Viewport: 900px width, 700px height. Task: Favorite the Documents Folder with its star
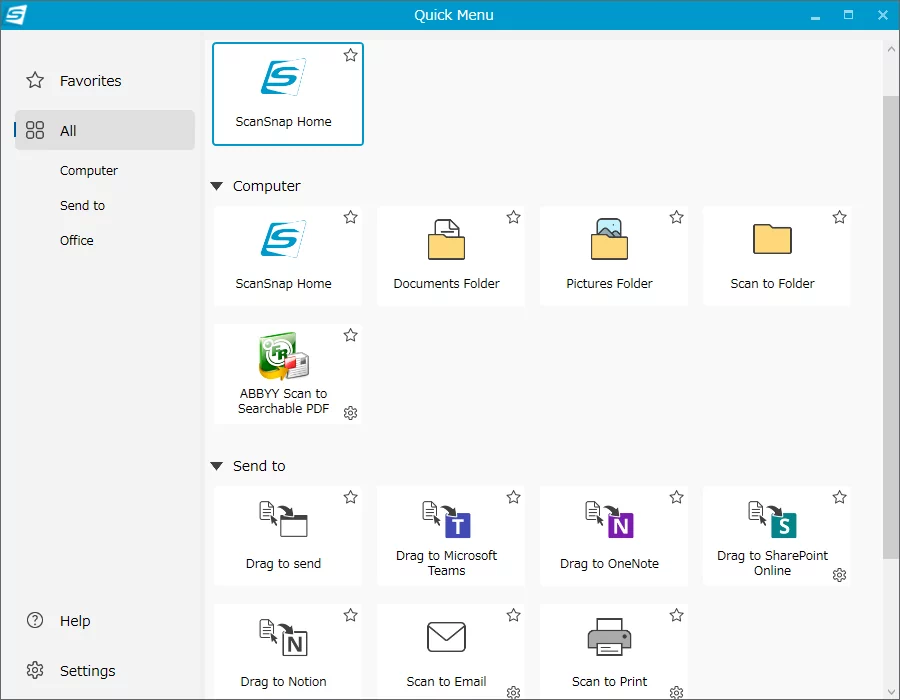click(x=513, y=217)
